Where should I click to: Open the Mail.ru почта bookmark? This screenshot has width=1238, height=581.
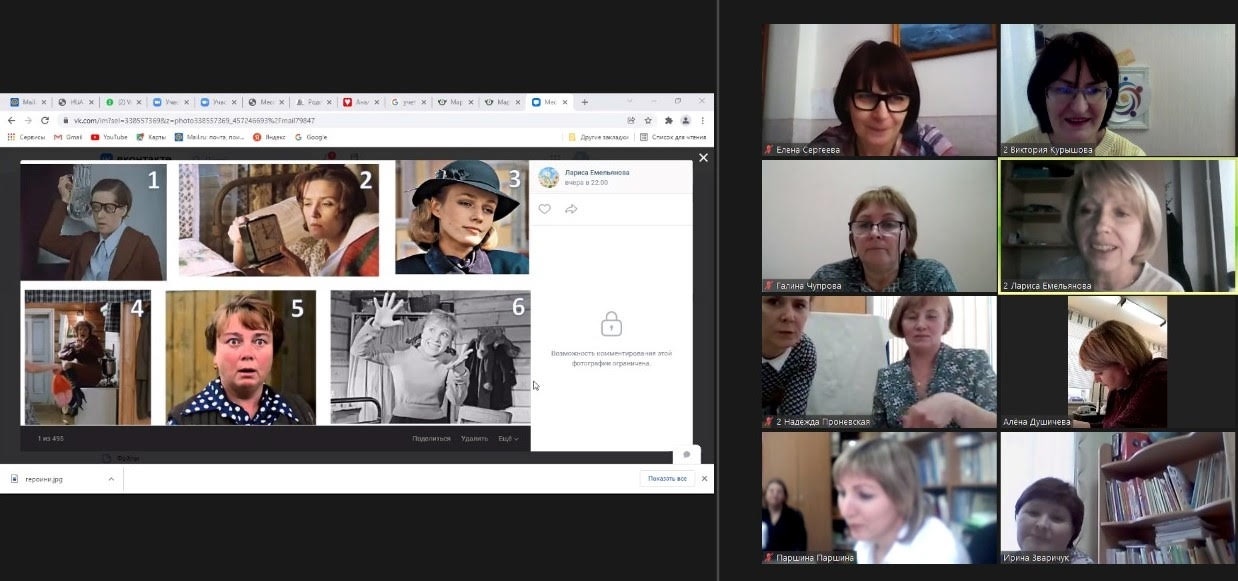[209, 137]
